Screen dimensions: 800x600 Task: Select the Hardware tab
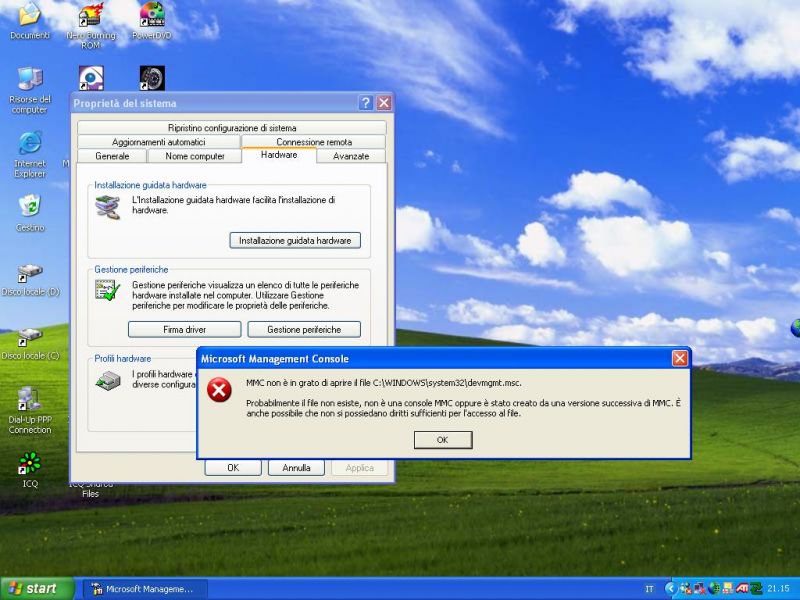[279, 155]
